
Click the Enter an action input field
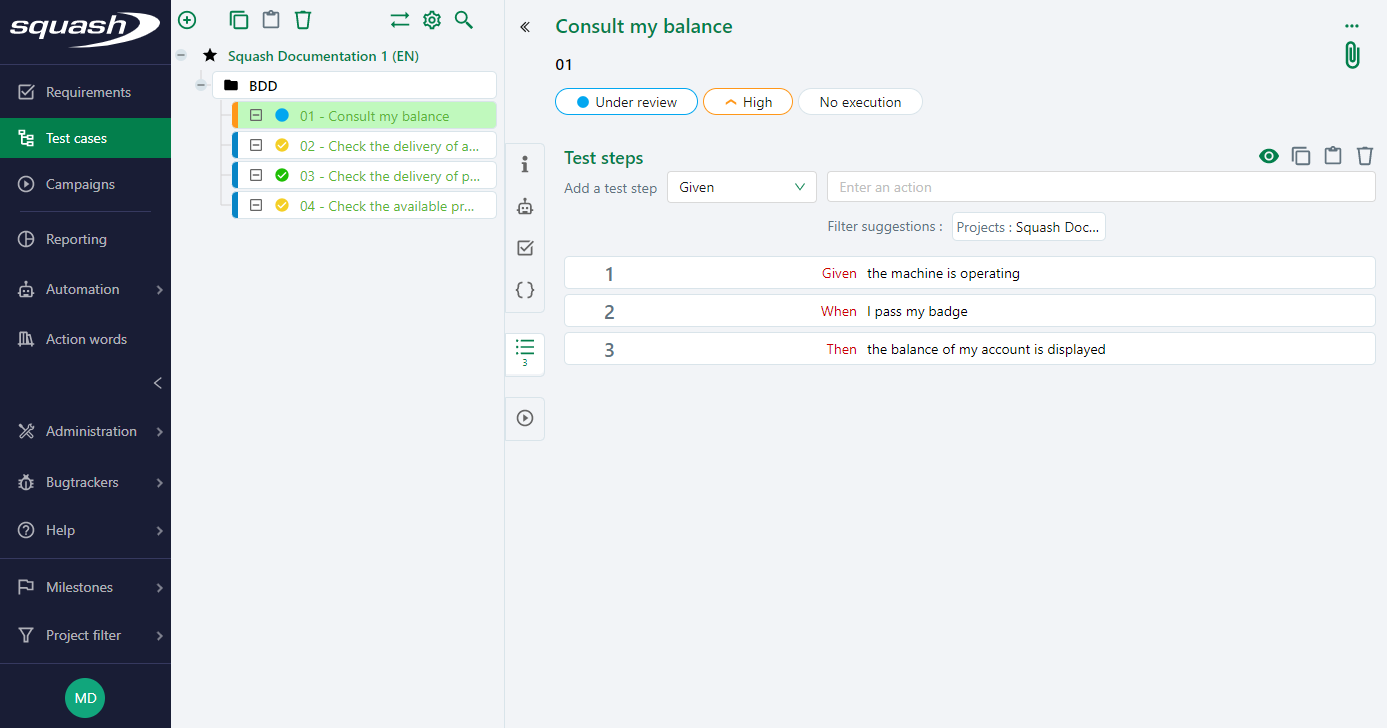pyautogui.click(x=1100, y=187)
